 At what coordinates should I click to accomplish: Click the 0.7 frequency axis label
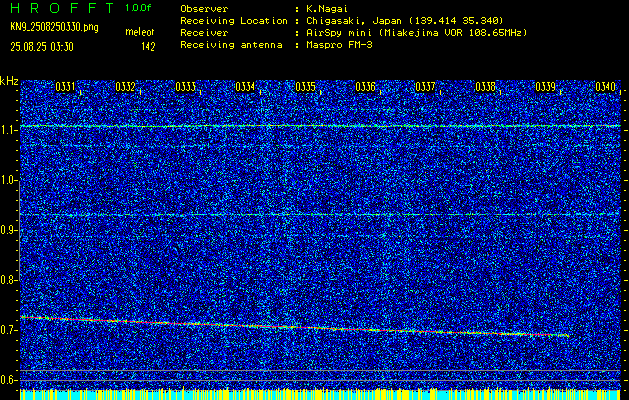[7, 330]
